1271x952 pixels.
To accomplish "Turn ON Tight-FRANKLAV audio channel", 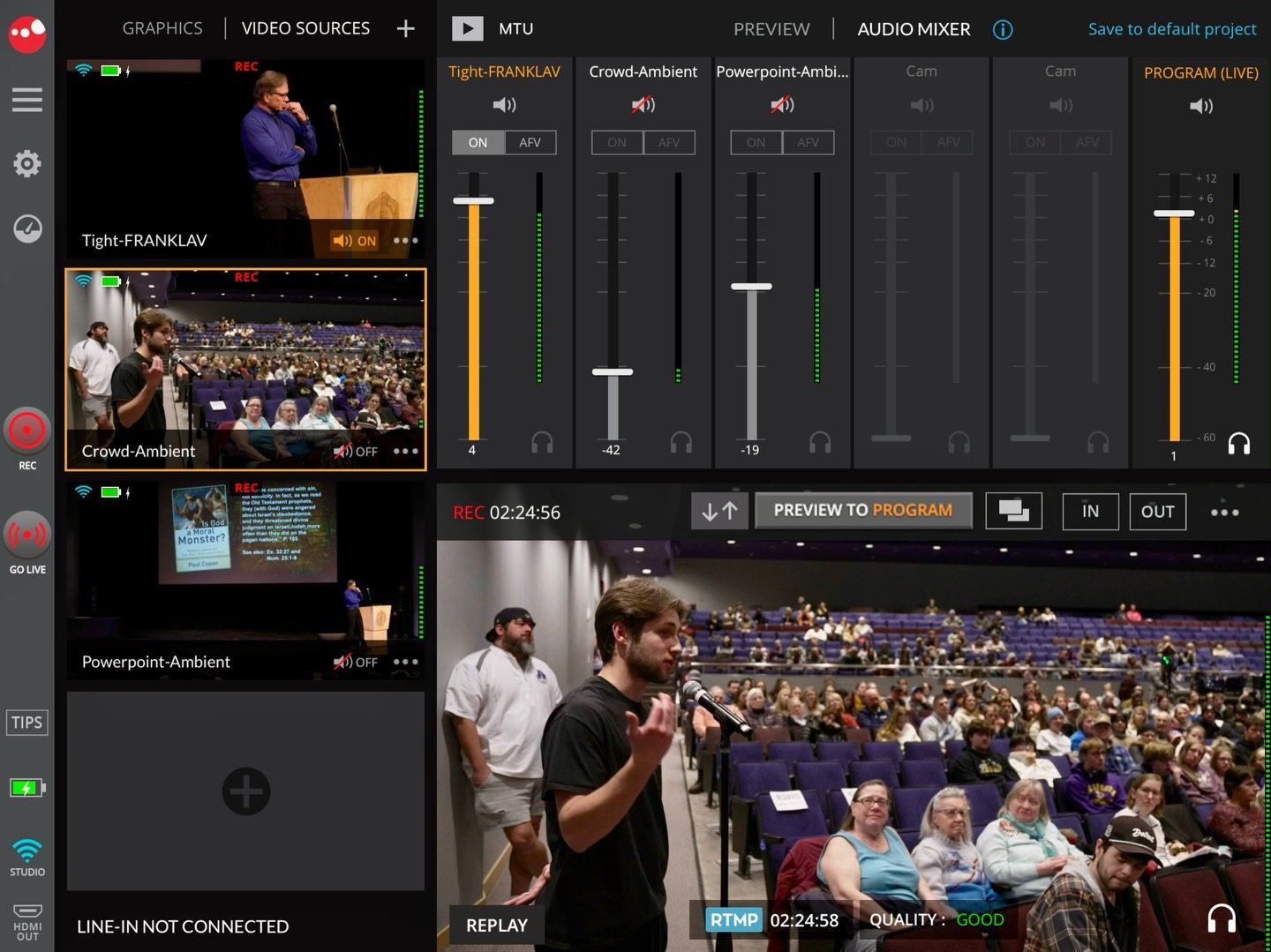I will [x=478, y=142].
